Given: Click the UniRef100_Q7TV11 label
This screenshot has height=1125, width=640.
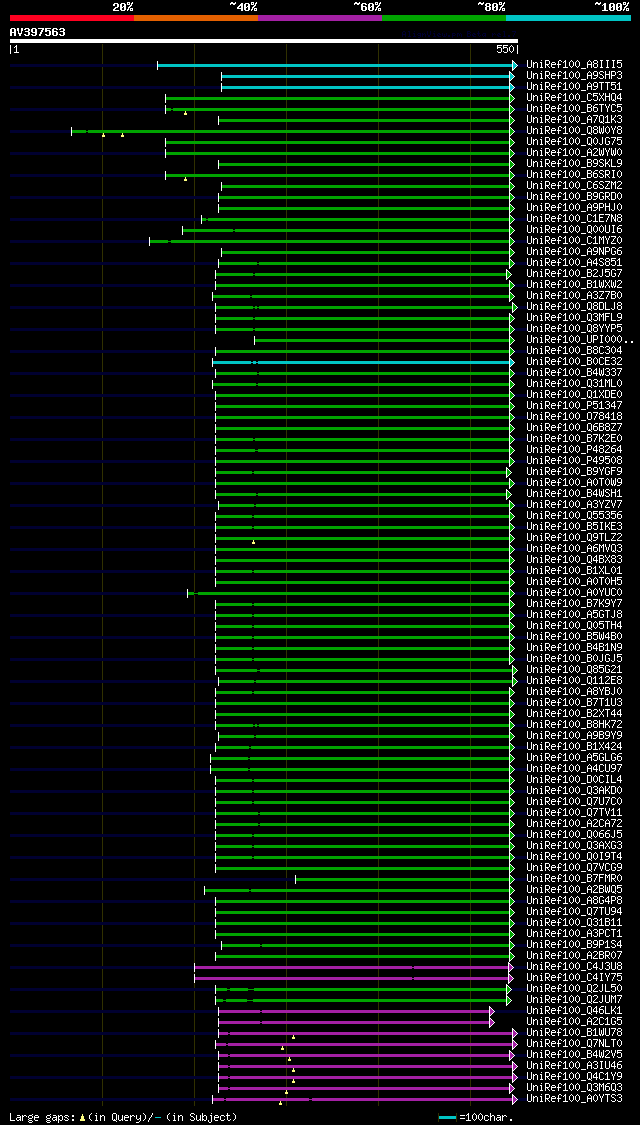Looking at the screenshot, I should click(x=574, y=812).
